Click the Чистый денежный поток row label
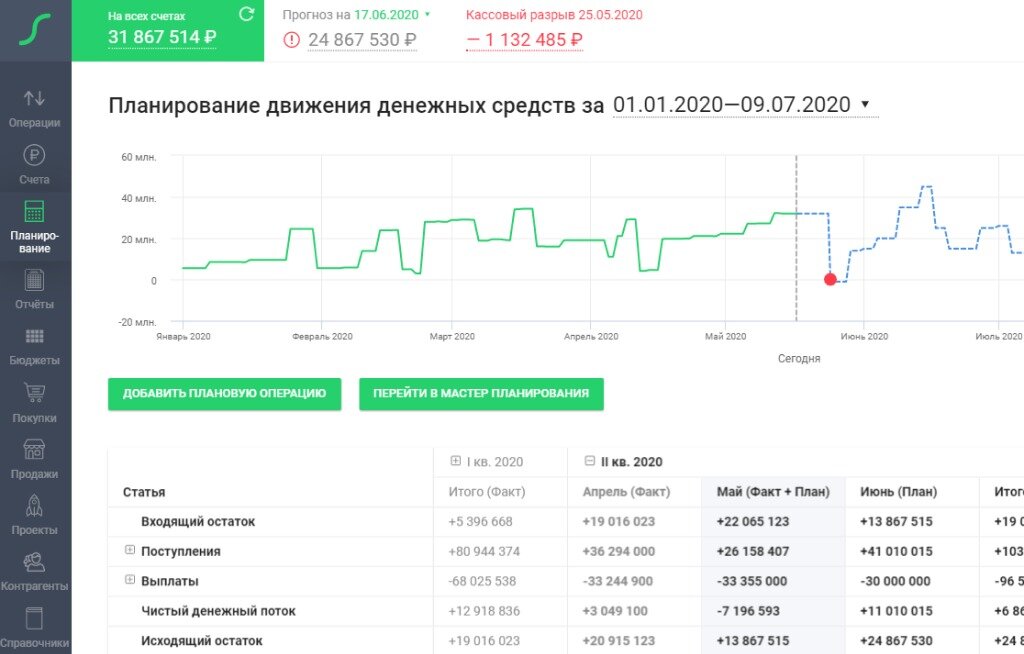The width and height of the screenshot is (1024, 654). click(x=218, y=611)
